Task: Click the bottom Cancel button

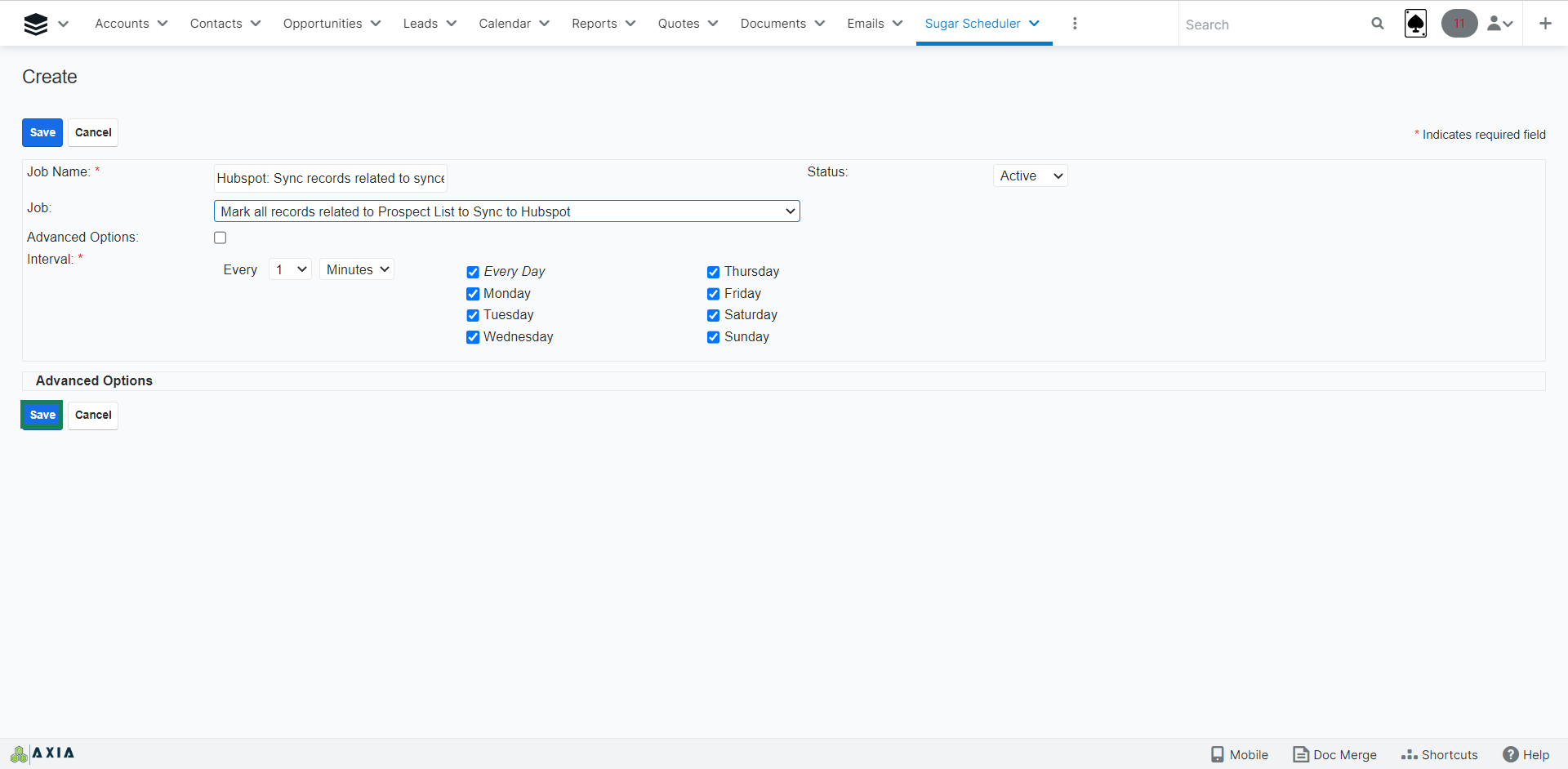Action: point(93,415)
